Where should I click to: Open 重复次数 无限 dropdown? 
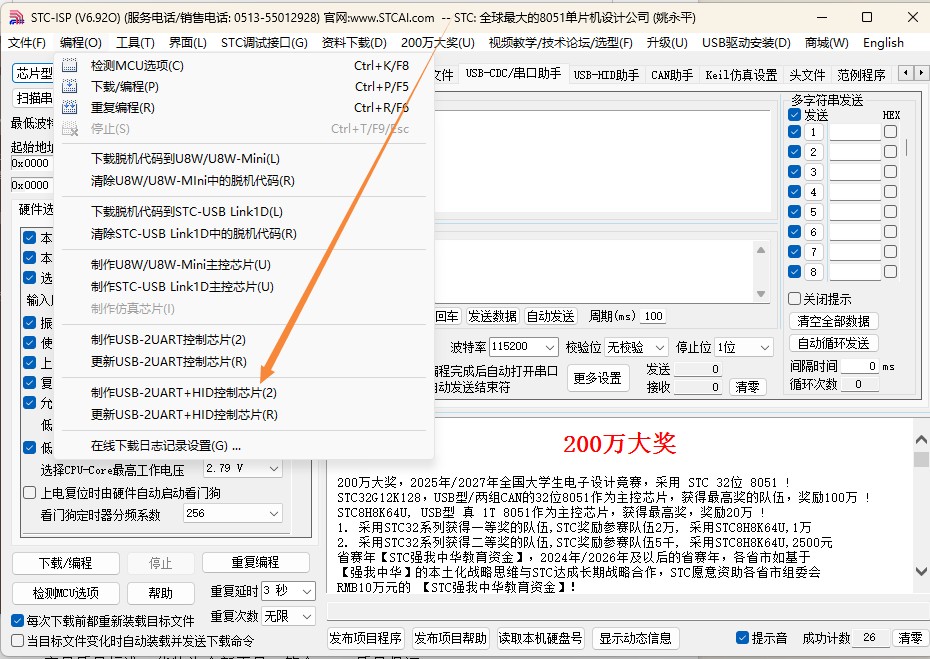(x=288, y=616)
